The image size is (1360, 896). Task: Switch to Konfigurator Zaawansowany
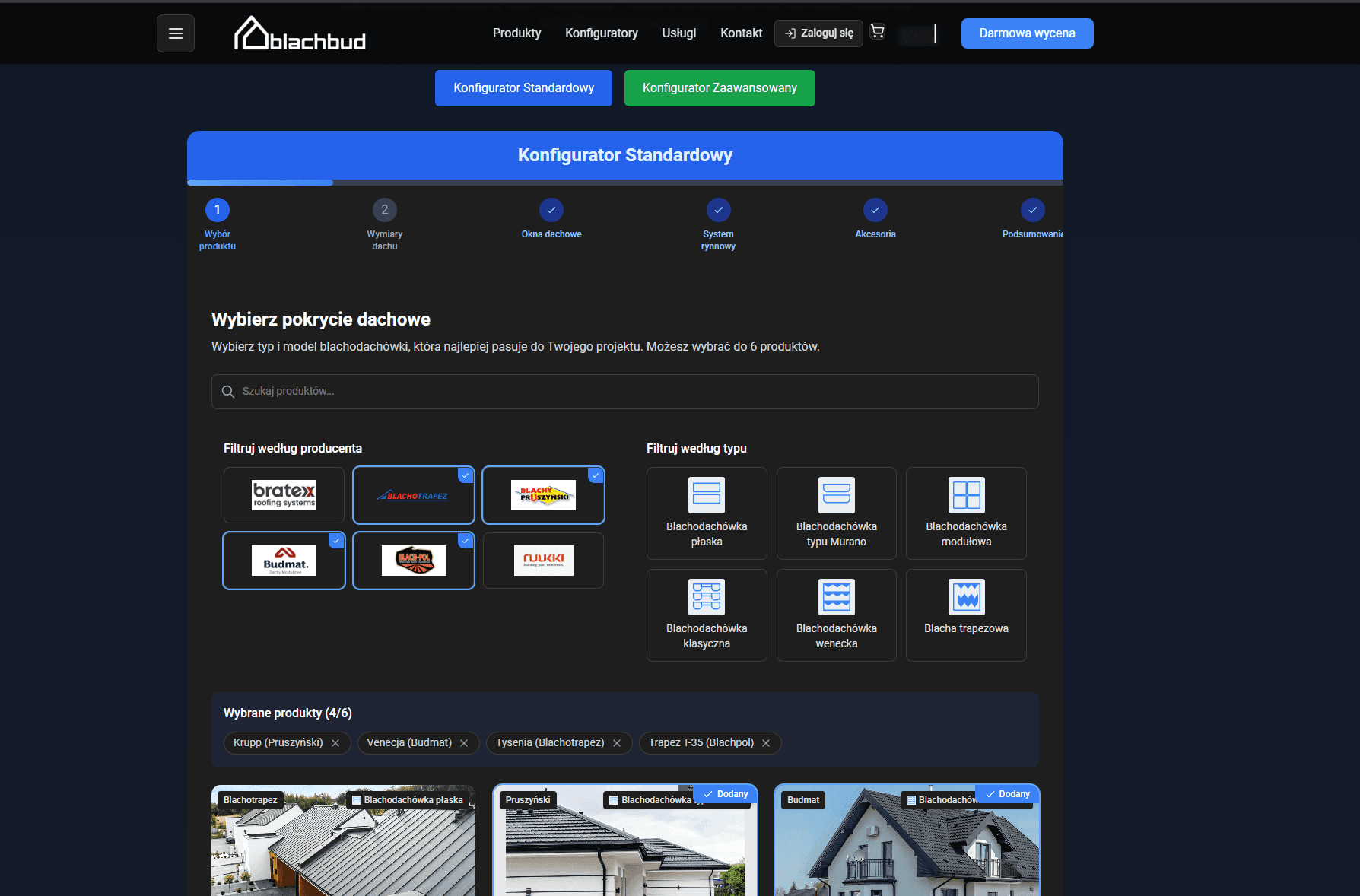720,88
